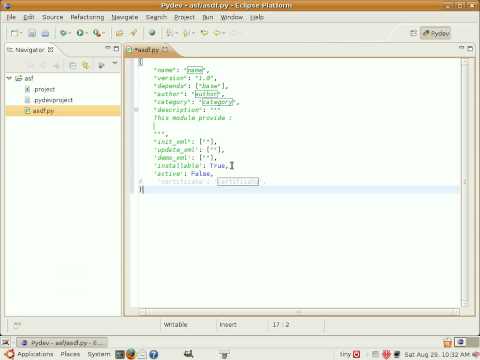Collapse the description docstring fold marker
This screenshot has height=360, width=480.
(136, 110)
